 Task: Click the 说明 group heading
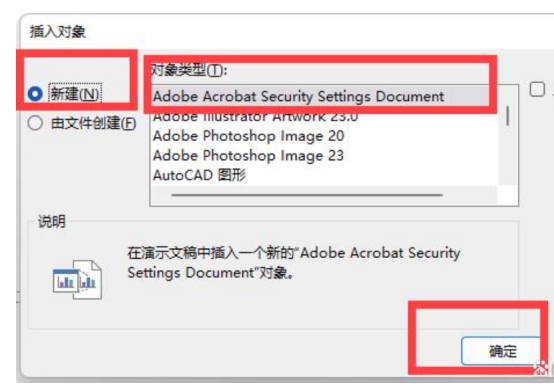(x=52, y=222)
